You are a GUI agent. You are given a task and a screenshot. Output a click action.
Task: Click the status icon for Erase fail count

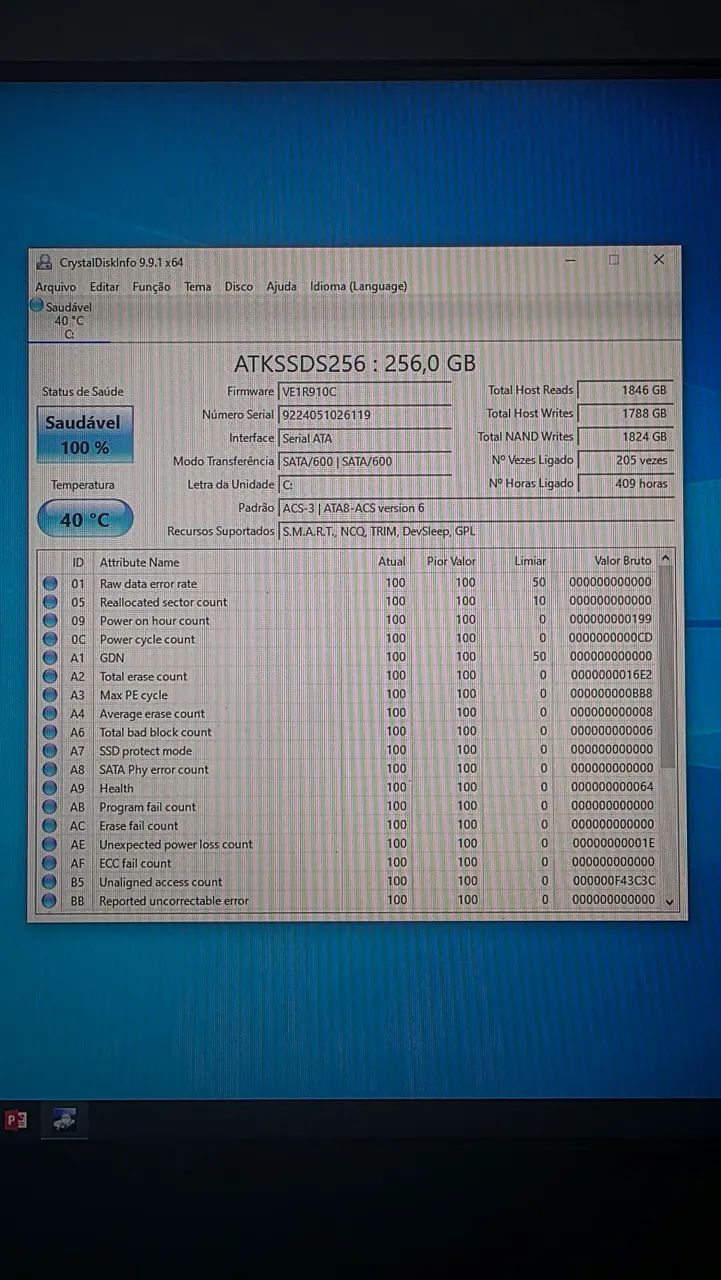[x=50, y=826]
